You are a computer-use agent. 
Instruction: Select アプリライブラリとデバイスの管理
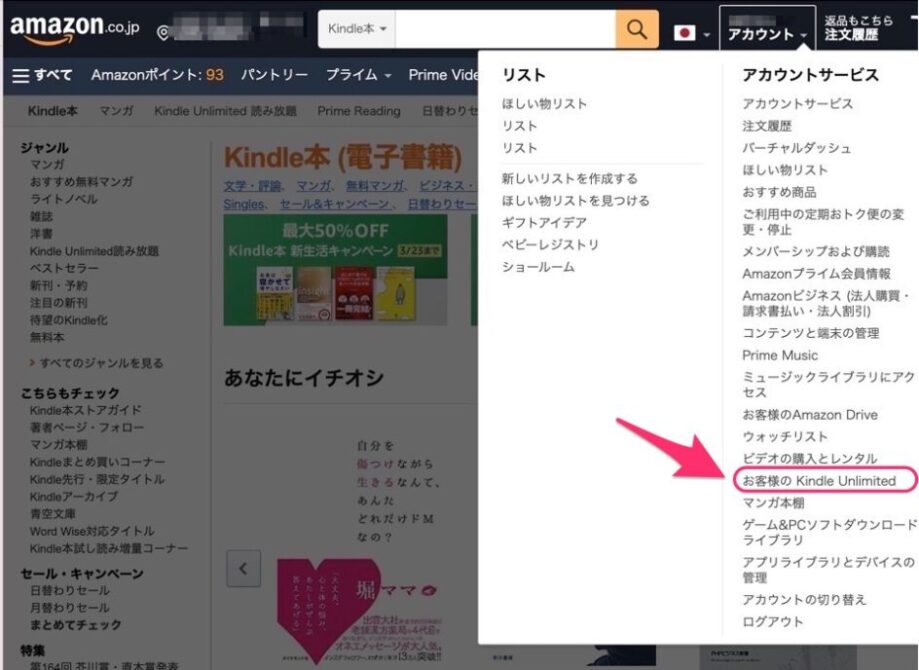pyautogui.click(x=828, y=570)
